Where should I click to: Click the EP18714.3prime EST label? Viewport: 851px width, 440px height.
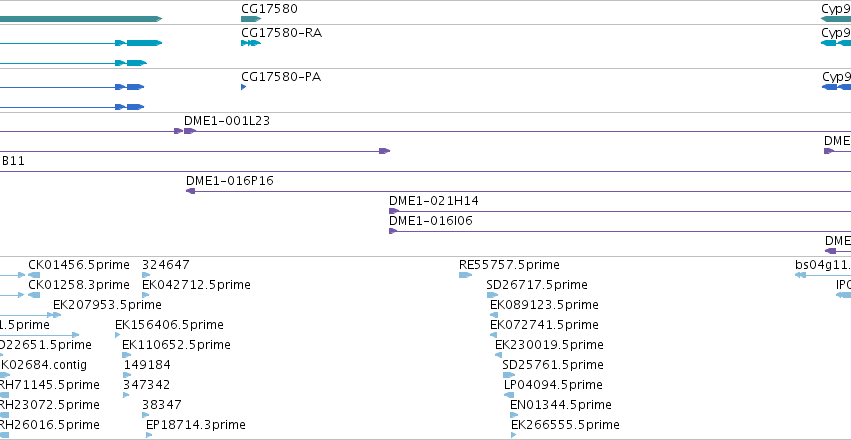point(196,424)
